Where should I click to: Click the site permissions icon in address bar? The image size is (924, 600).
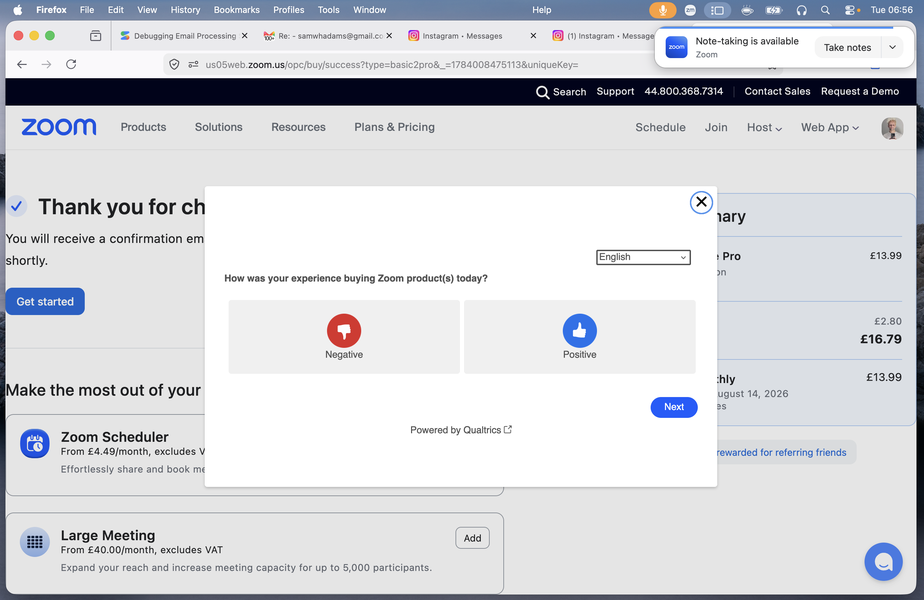coord(193,64)
